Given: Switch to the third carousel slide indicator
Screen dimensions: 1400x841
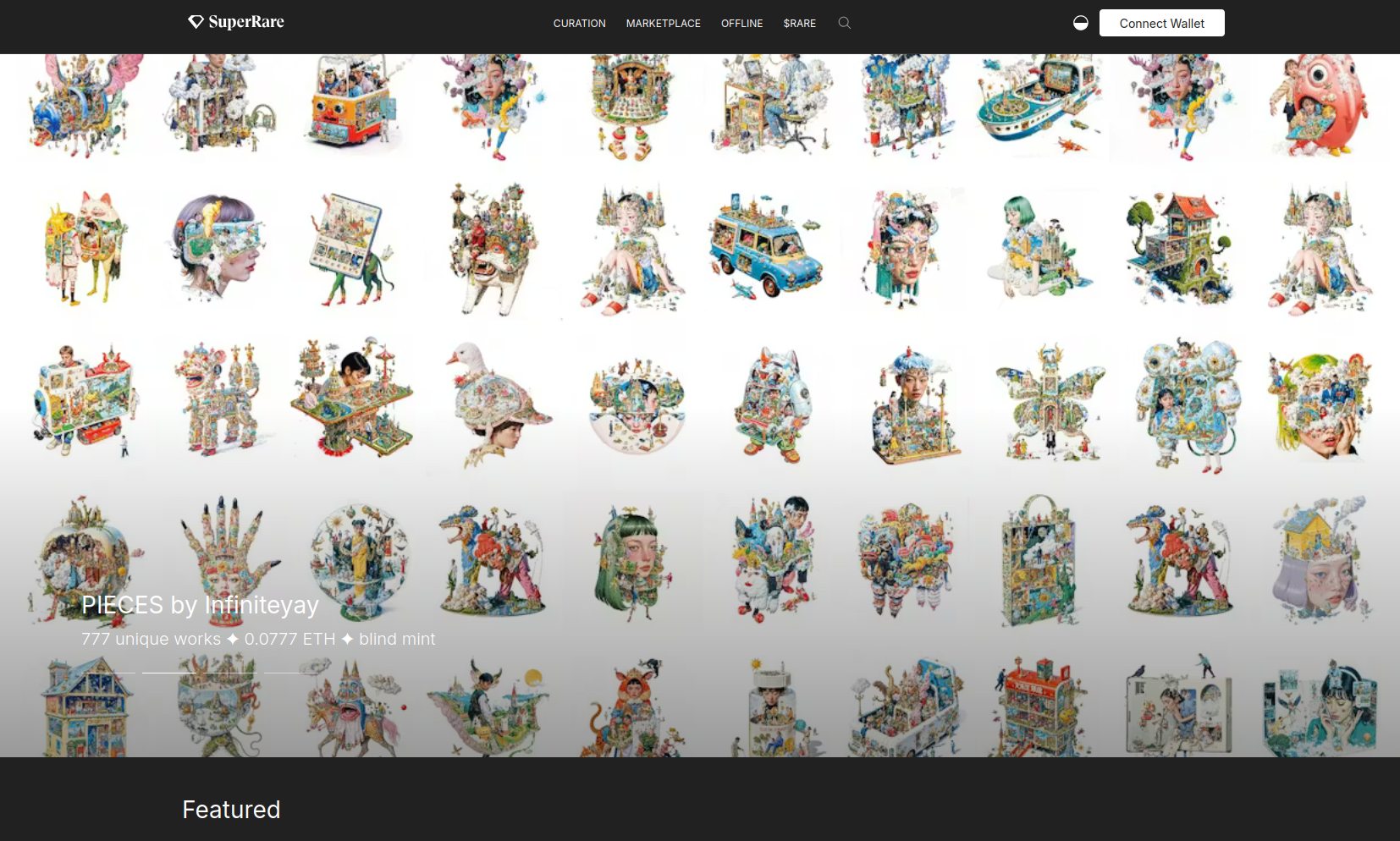Looking at the screenshot, I should click(229, 673).
